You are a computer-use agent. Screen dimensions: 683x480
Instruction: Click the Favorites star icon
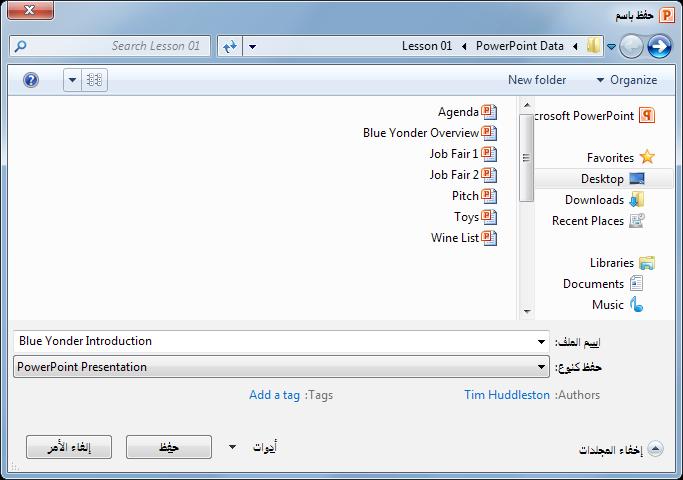(647, 157)
